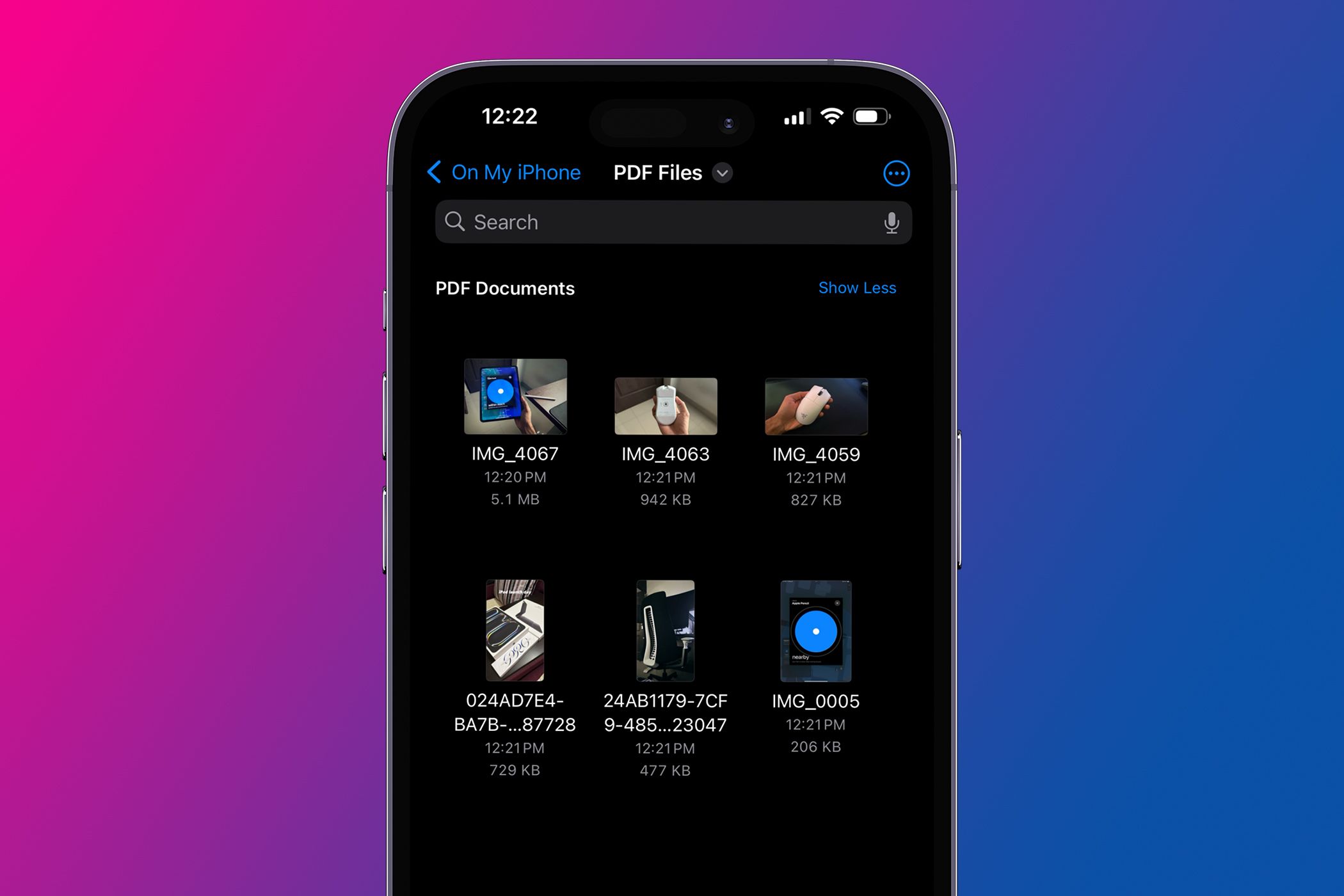The width and height of the screenshot is (1344, 896).
Task: Tap Show Less to collapse documents
Action: pos(858,288)
